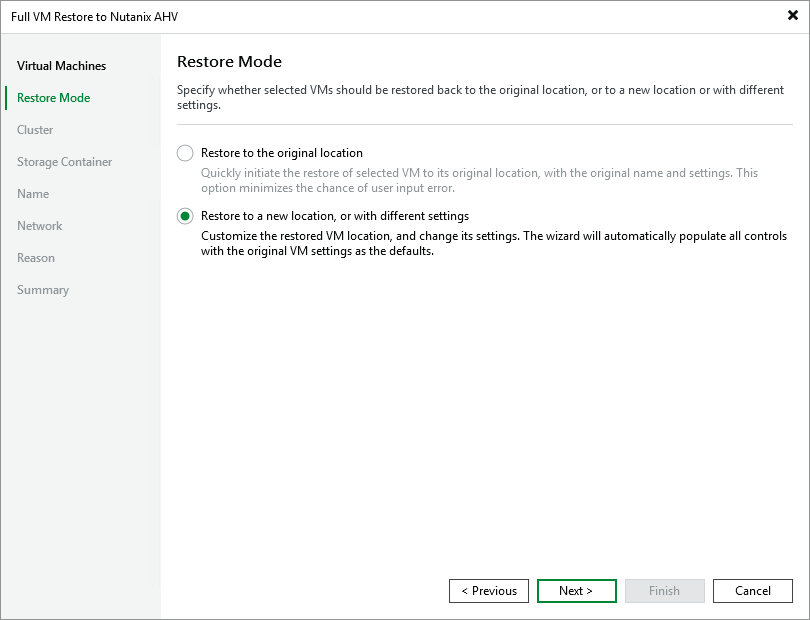This screenshot has width=810, height=620.
Task: View the Summary step
Action: pyautogui.click(x=43, y=289)
